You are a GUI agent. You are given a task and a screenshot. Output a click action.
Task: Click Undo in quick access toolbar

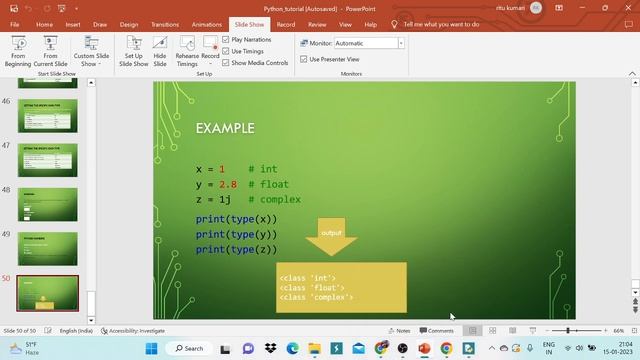[29, 9]
